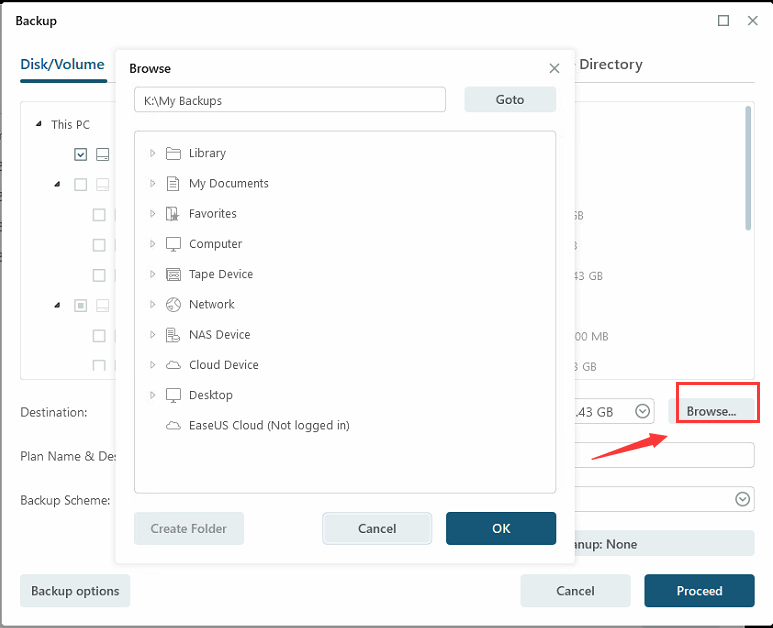Expand the Desktop tree node
The image size is (773, 628).
(x=152, y=395)
